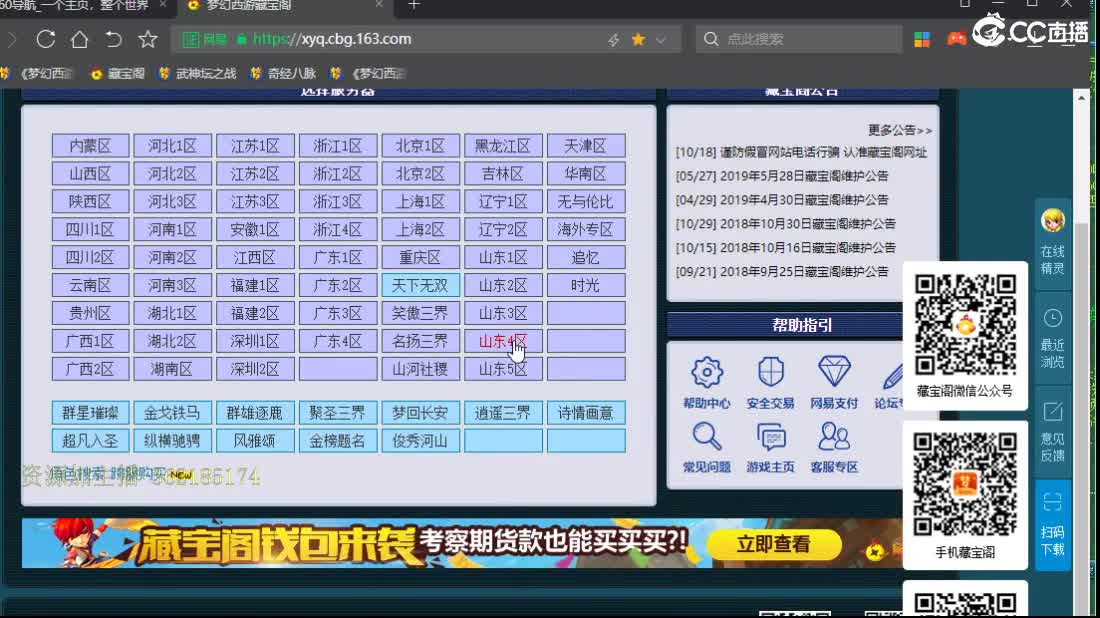Viewport: 1100px width, 618px height.
Task: Select the 山东4区 server
Action: pyautogui.click(x=503, y=340)
